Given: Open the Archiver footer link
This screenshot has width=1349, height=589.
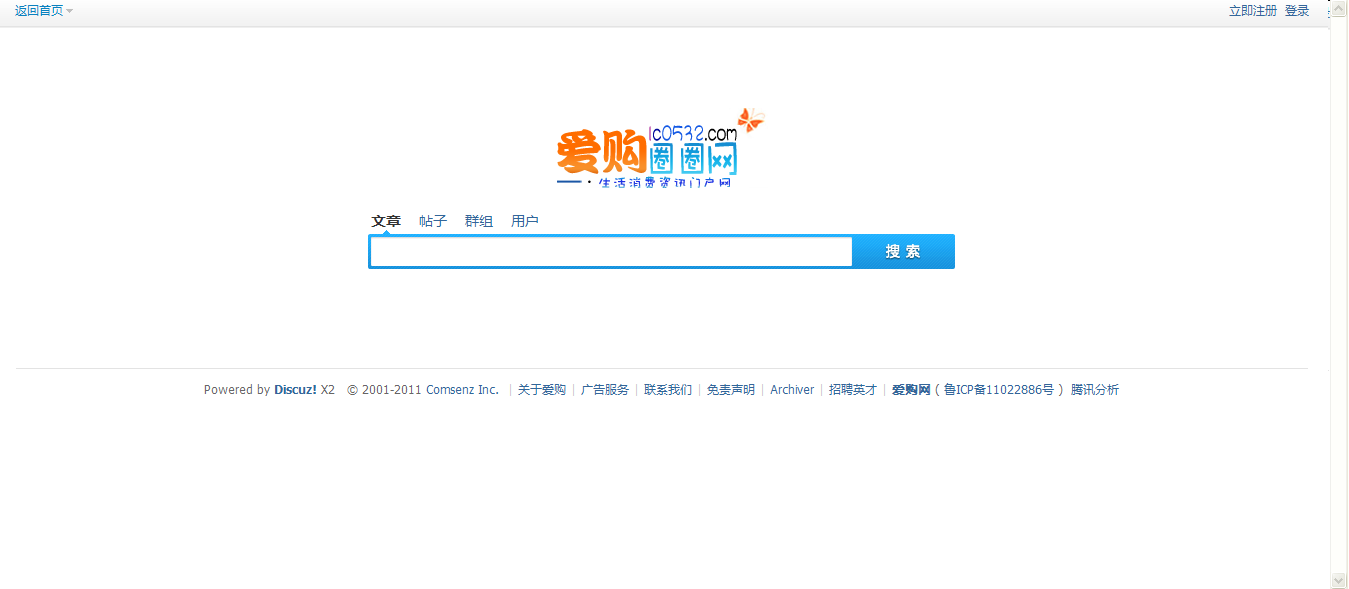Looking at the screenshot, I should click(x=792, y=390).
